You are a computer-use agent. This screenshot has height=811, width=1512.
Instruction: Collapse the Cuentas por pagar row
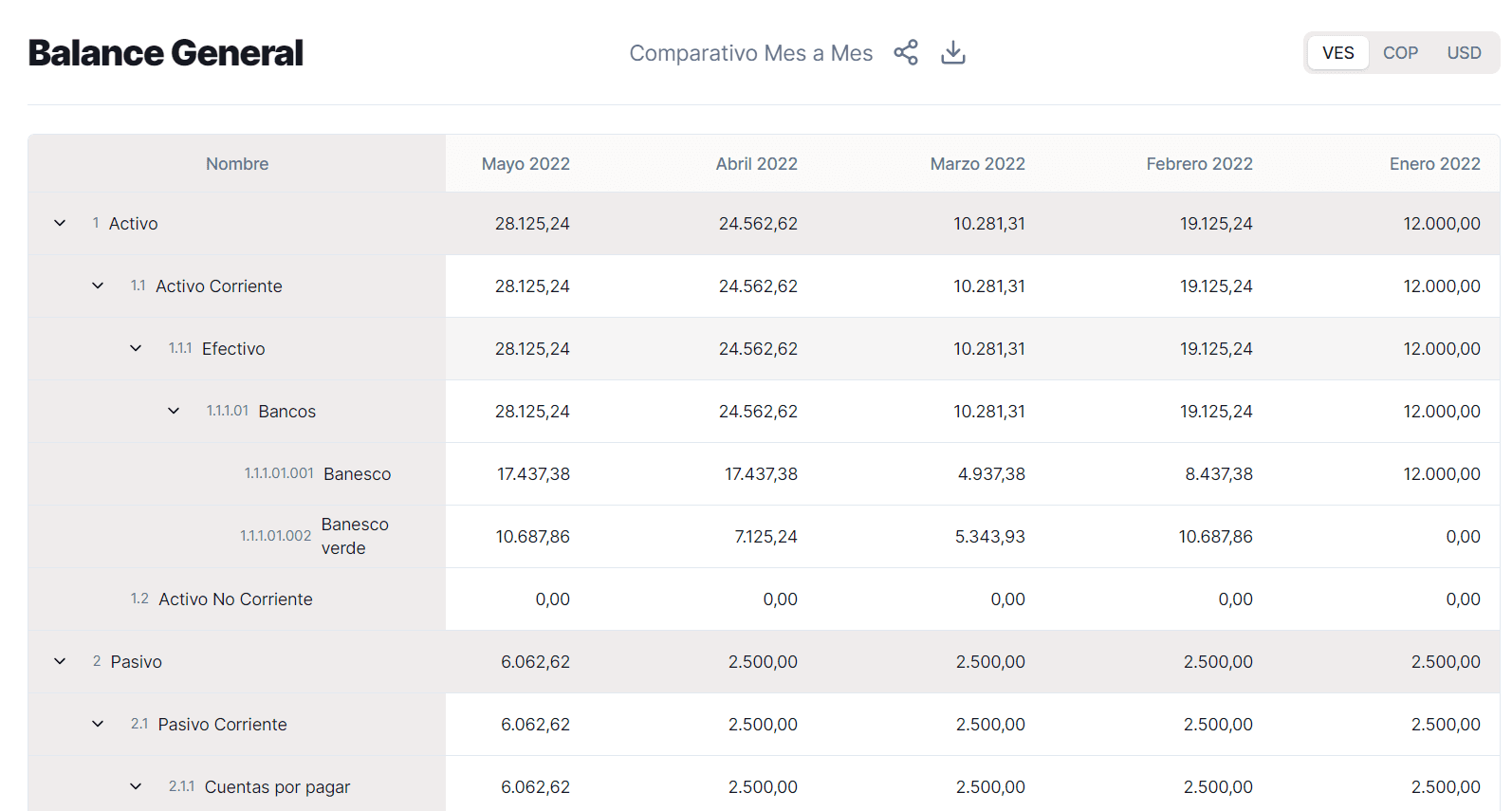(136, 787)
